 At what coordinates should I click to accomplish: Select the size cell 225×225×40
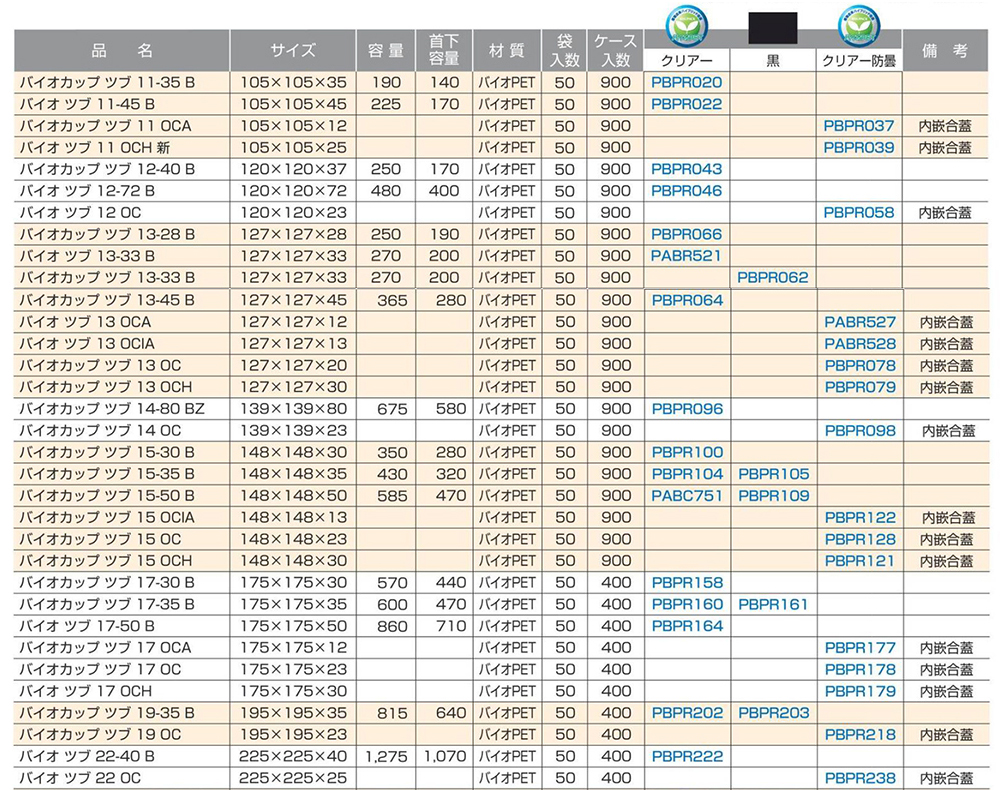(293, 756)
